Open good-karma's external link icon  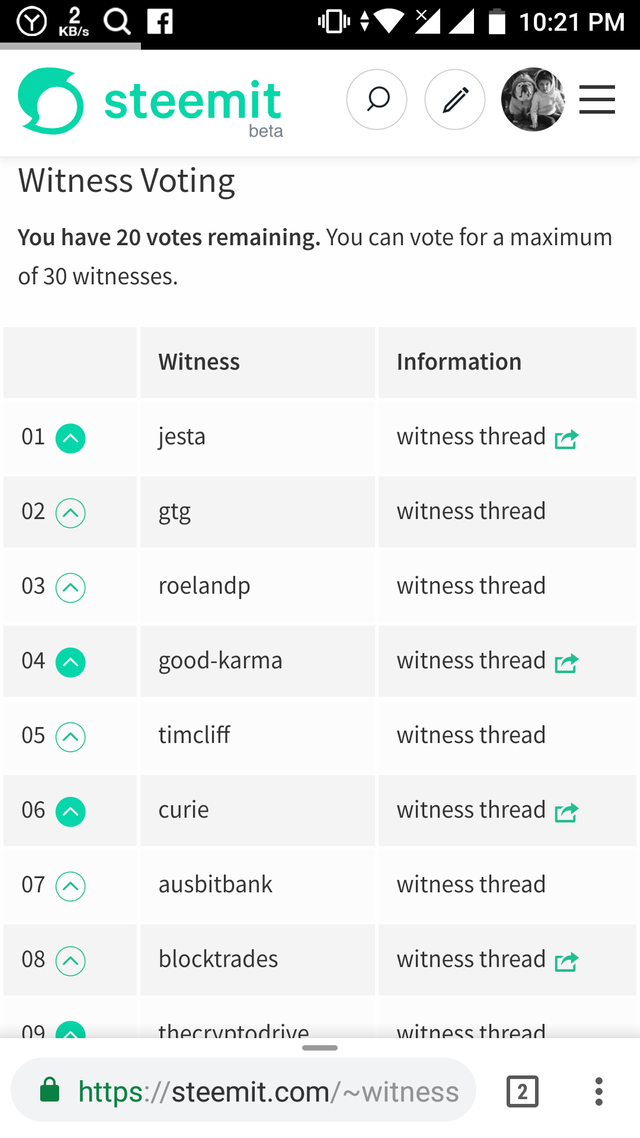tap(566, 662)
